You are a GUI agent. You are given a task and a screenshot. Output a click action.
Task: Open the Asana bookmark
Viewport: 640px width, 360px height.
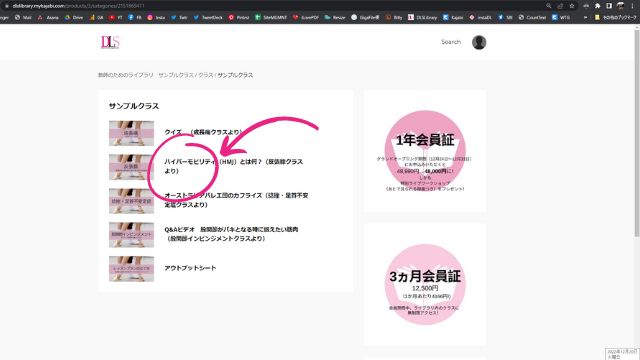[x=48, y=18]
